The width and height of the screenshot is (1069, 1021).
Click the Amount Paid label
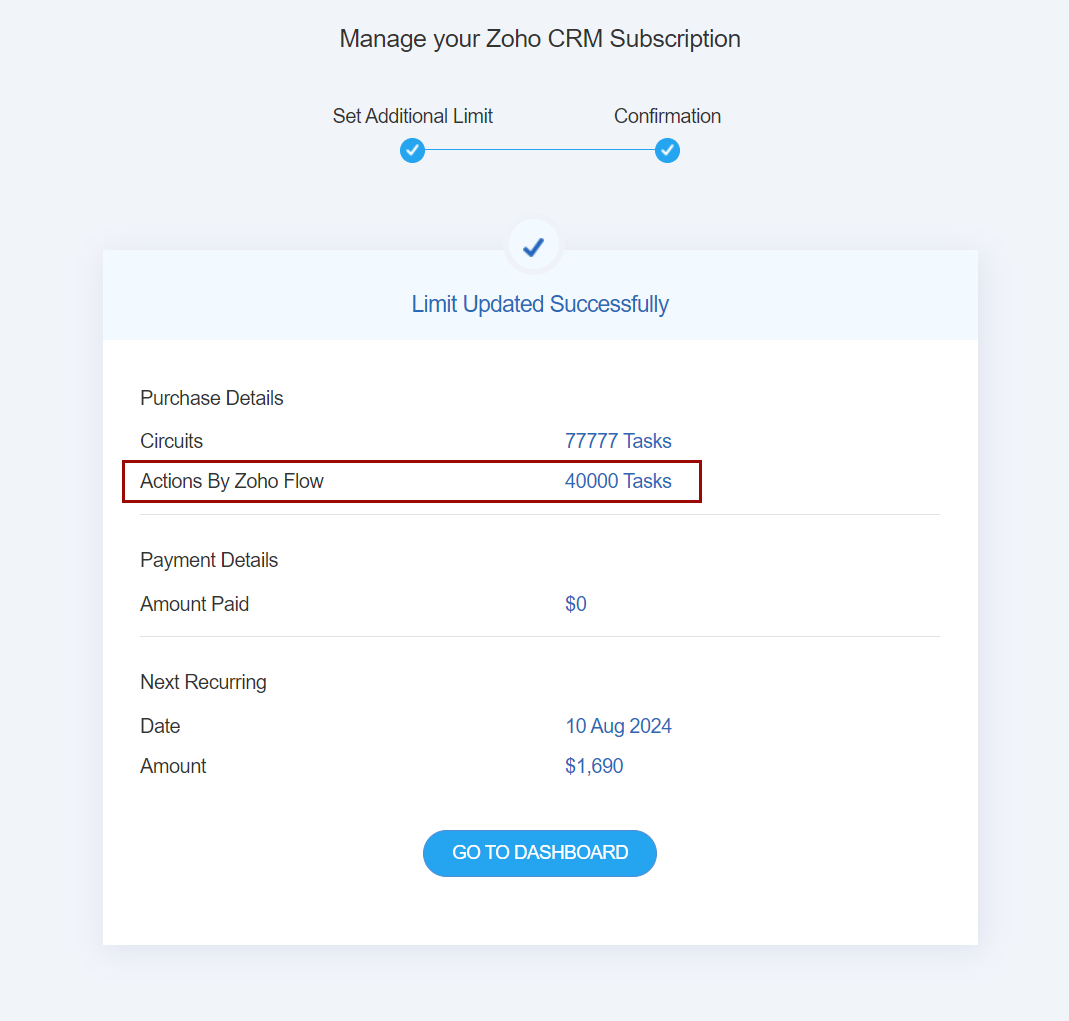pyautogui.click(x=194, y=604)
